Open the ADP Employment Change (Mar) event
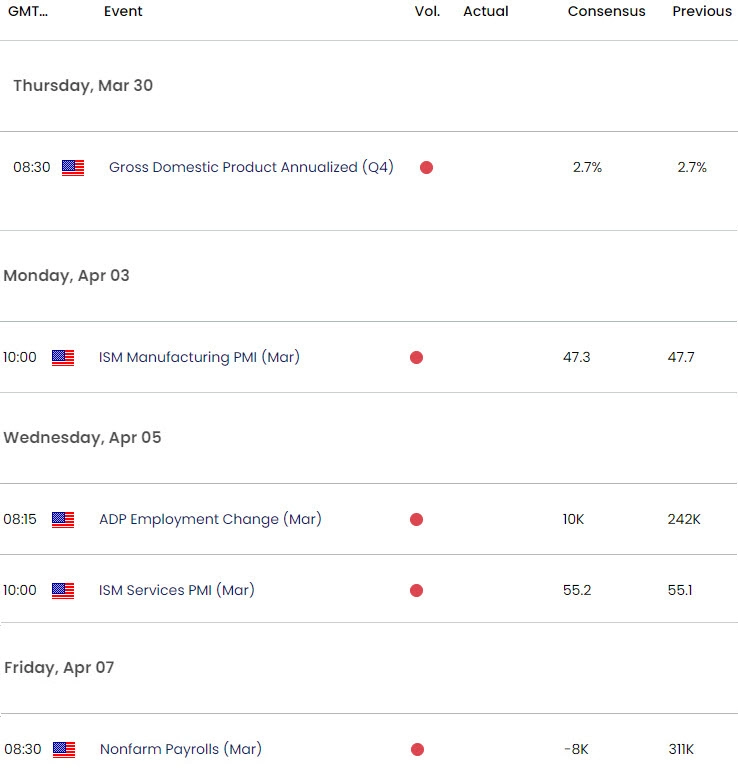This screenshot has height=781, width=738. (210, 519)
